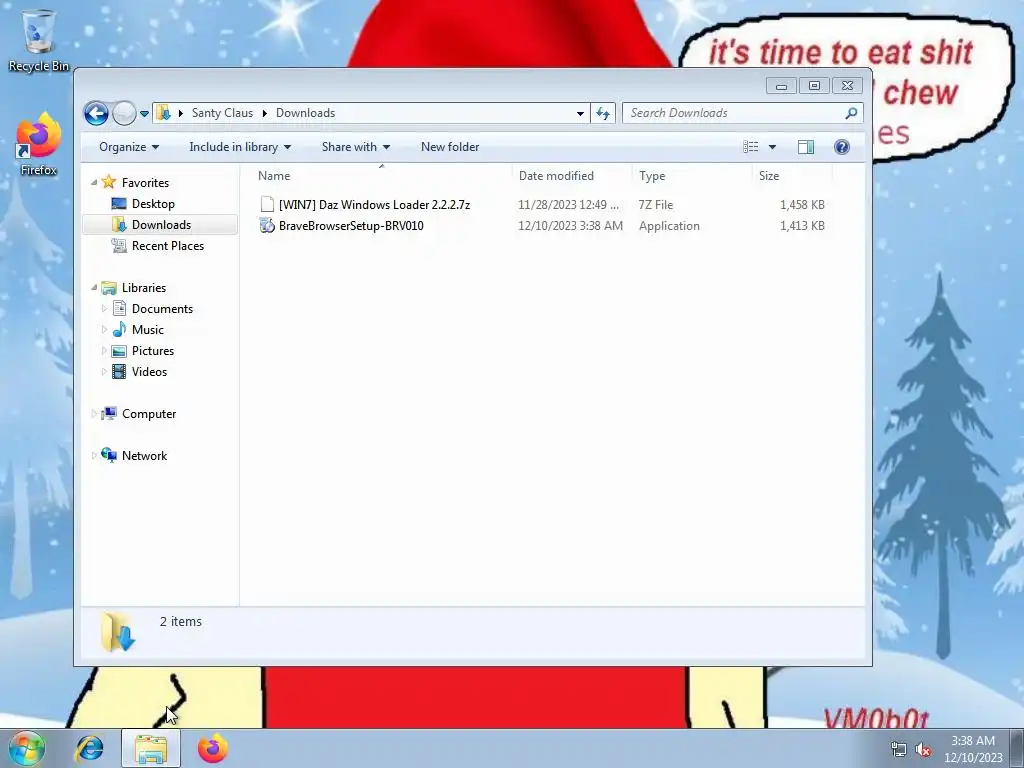Click the 7Z File type cell
Screen dimensions: 1024x768
click(656, 204)
